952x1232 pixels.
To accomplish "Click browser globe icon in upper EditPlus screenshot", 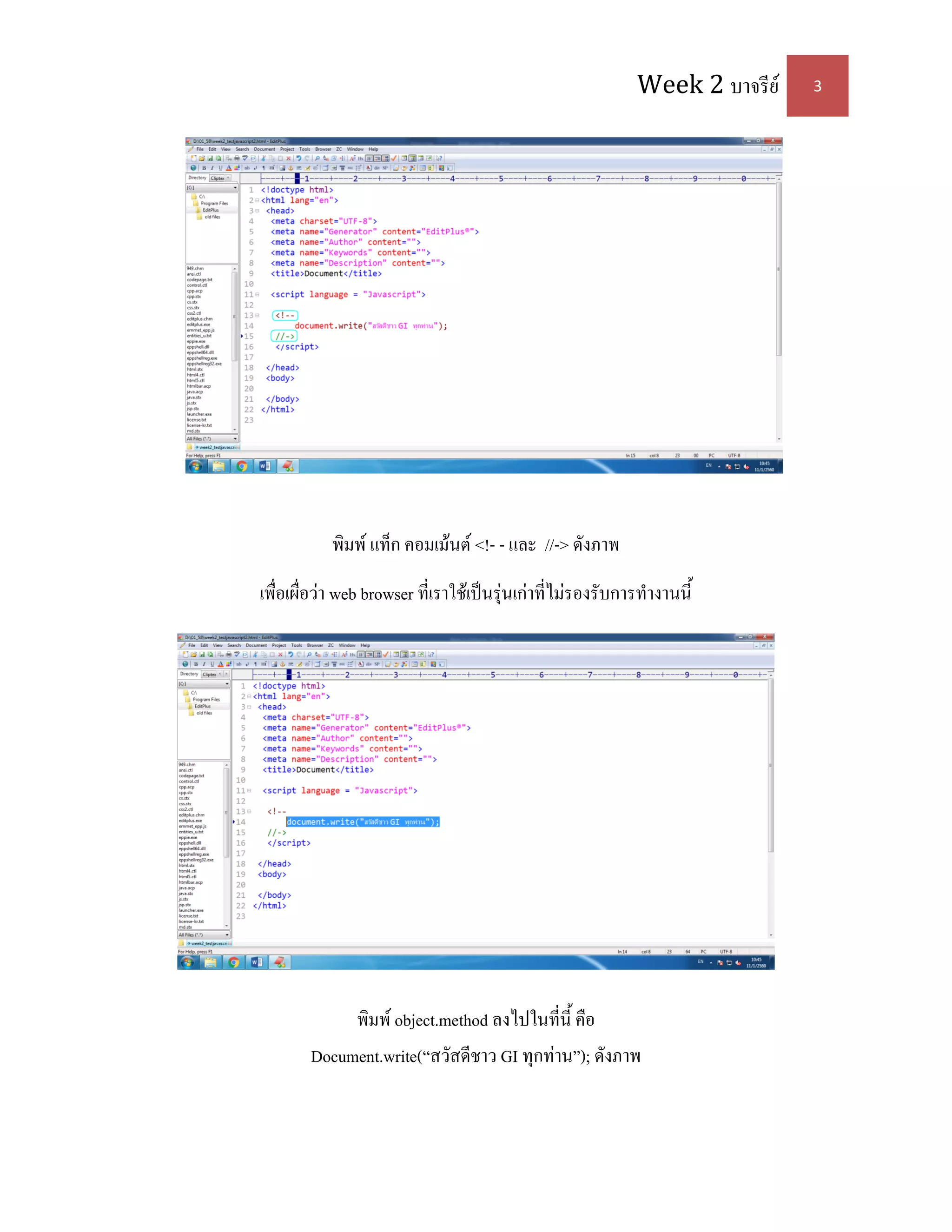I will coord(193,168).
